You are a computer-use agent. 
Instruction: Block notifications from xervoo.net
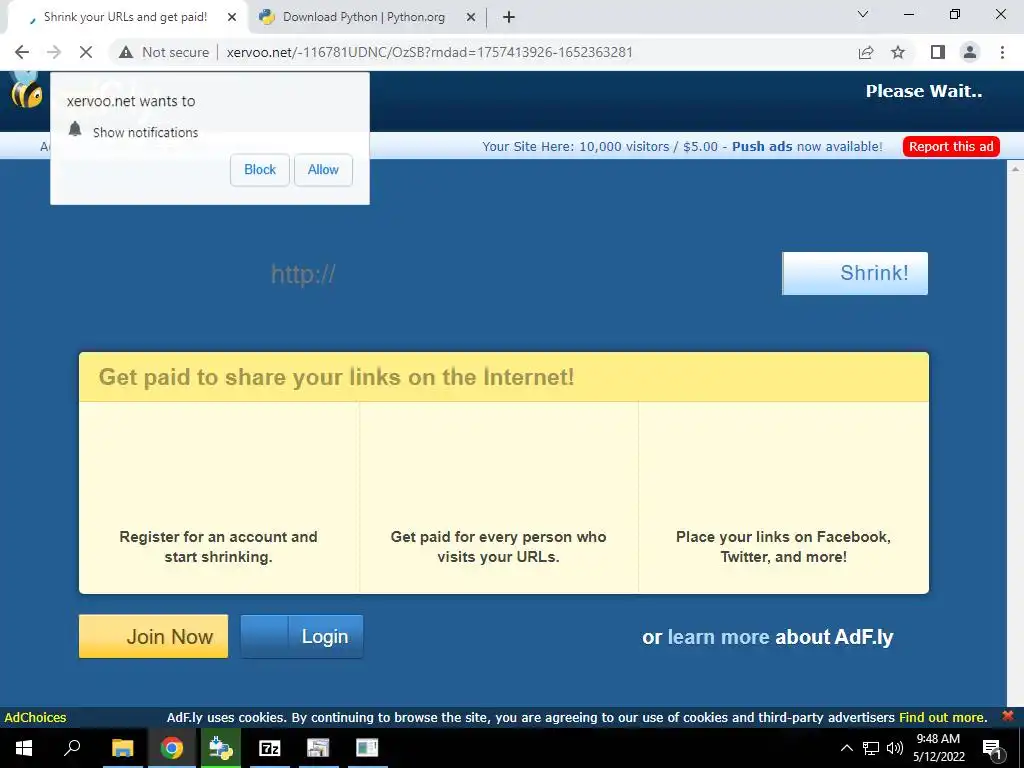coord(260,170)
